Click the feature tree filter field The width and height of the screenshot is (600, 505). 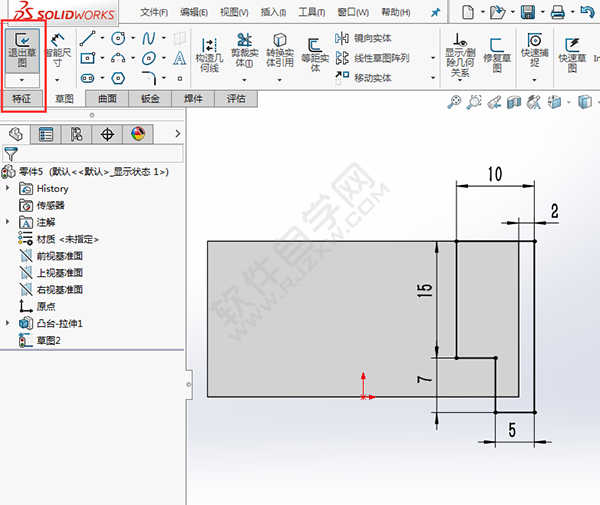pyautogui.click(x=93, y=154)
